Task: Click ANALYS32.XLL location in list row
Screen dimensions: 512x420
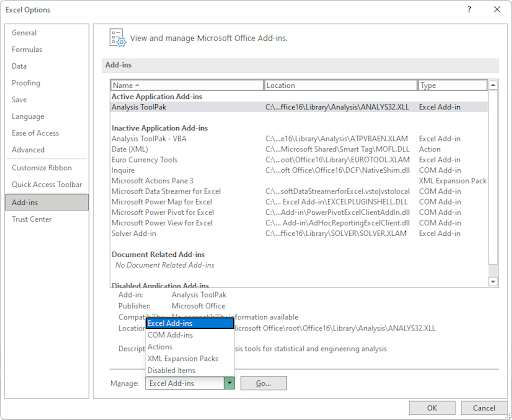Action: (337, 107)
